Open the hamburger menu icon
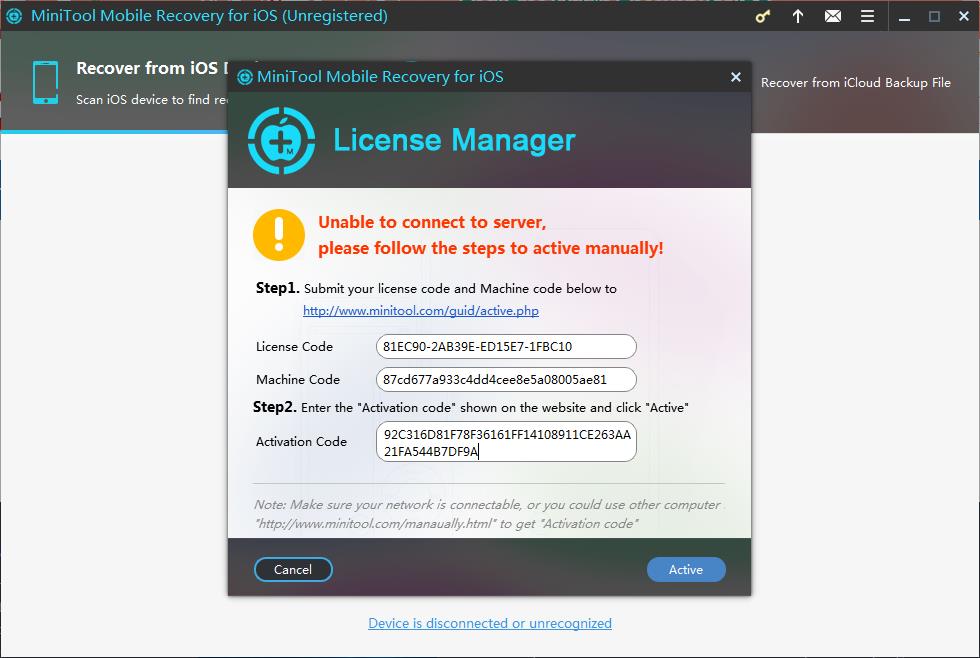The height and width of the screenshot is (658, 980). click(x=868, y=16)
